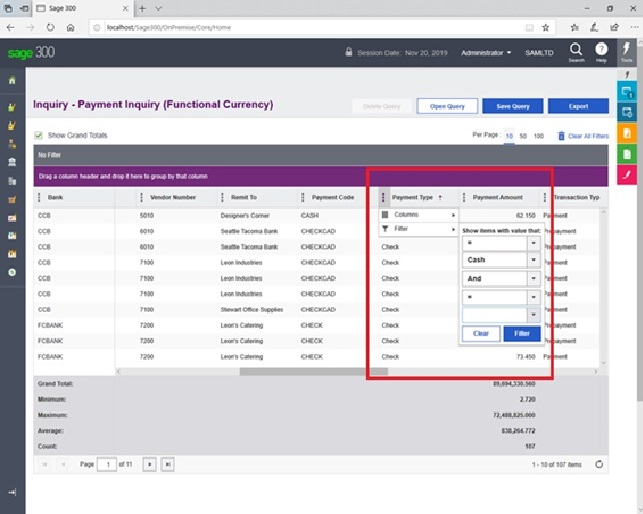
Task: Click the orange document icon on the right rail
Action: tap(627, 133)
